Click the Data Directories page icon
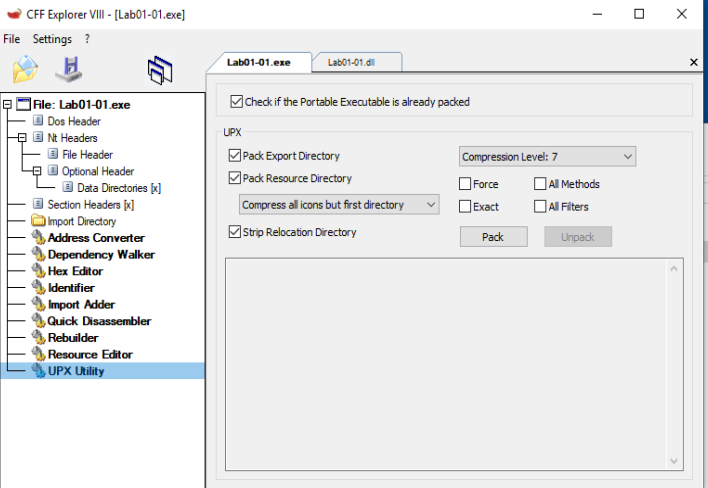Screen dimensions: 708x488 (x=68, y=187)
